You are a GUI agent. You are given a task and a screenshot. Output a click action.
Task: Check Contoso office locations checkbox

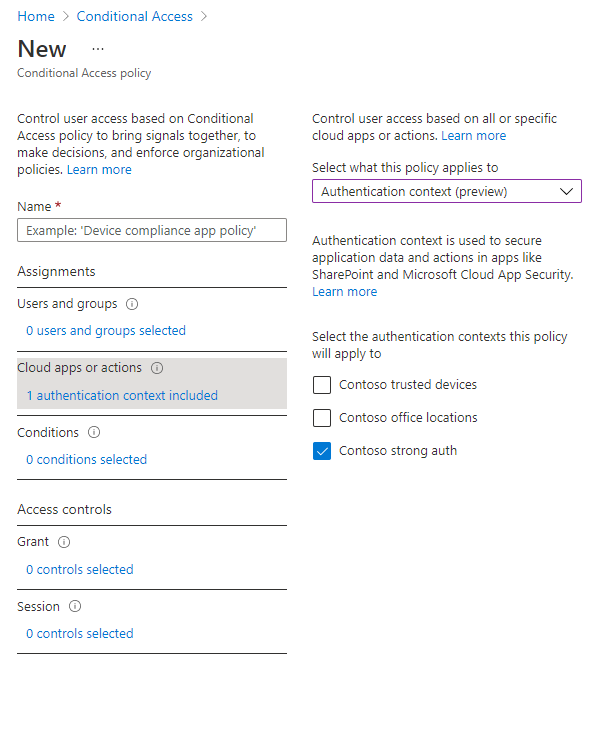coord(322,418)
